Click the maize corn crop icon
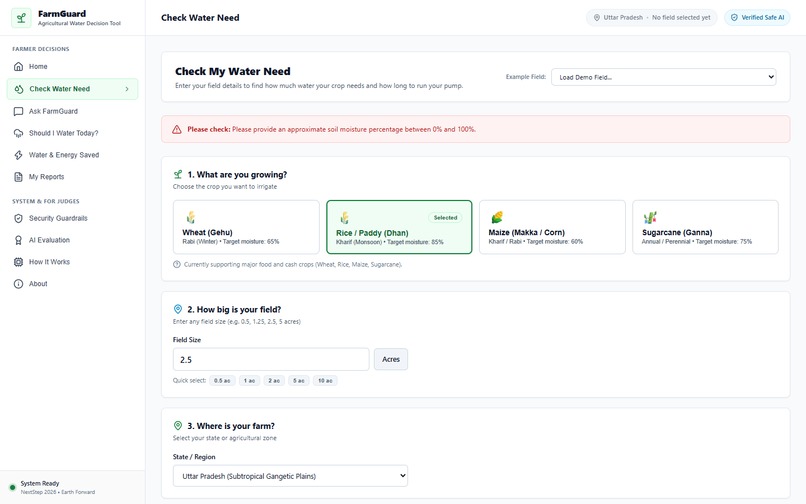The width and height of the screenshot is (806, 504). point(497,218)
